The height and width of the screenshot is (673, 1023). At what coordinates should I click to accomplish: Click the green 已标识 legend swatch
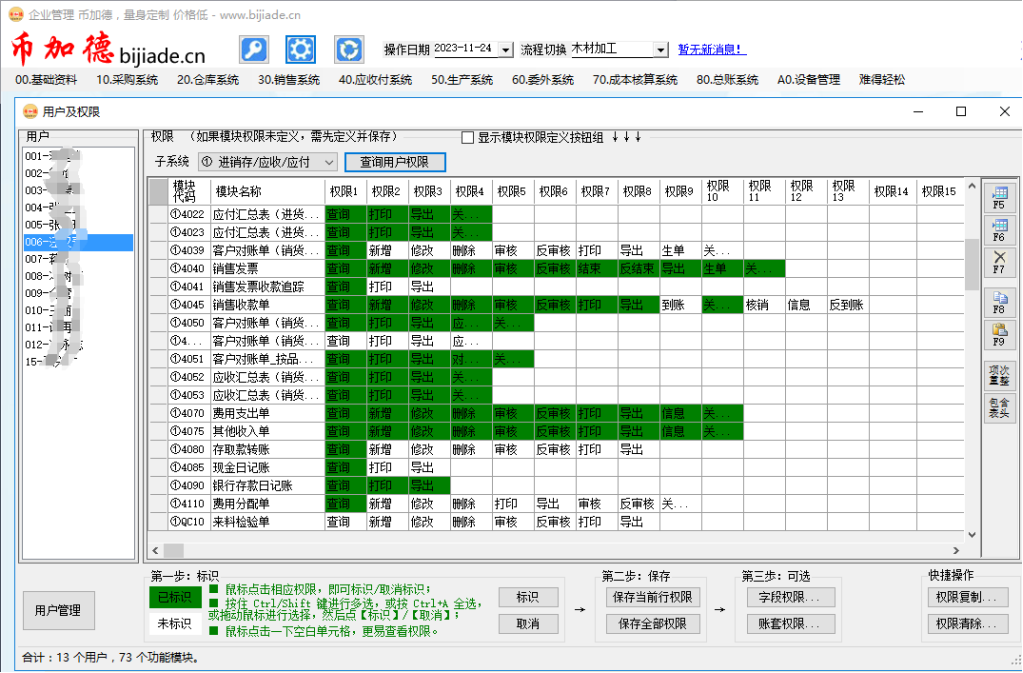[175, 597]
